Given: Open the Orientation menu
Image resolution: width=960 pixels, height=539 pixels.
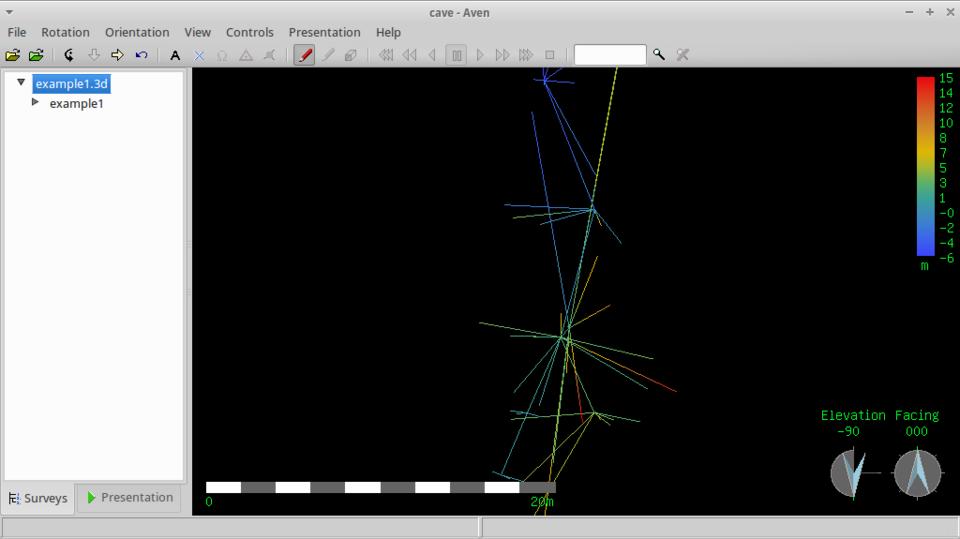Looking at the screenshot, I should click(137, 32).
